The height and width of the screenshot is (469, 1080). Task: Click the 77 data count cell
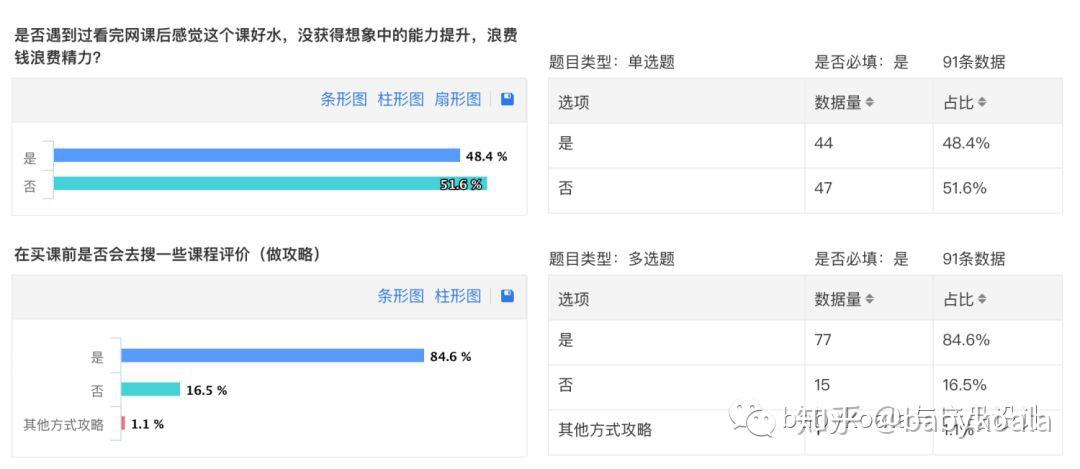point(824,340)
